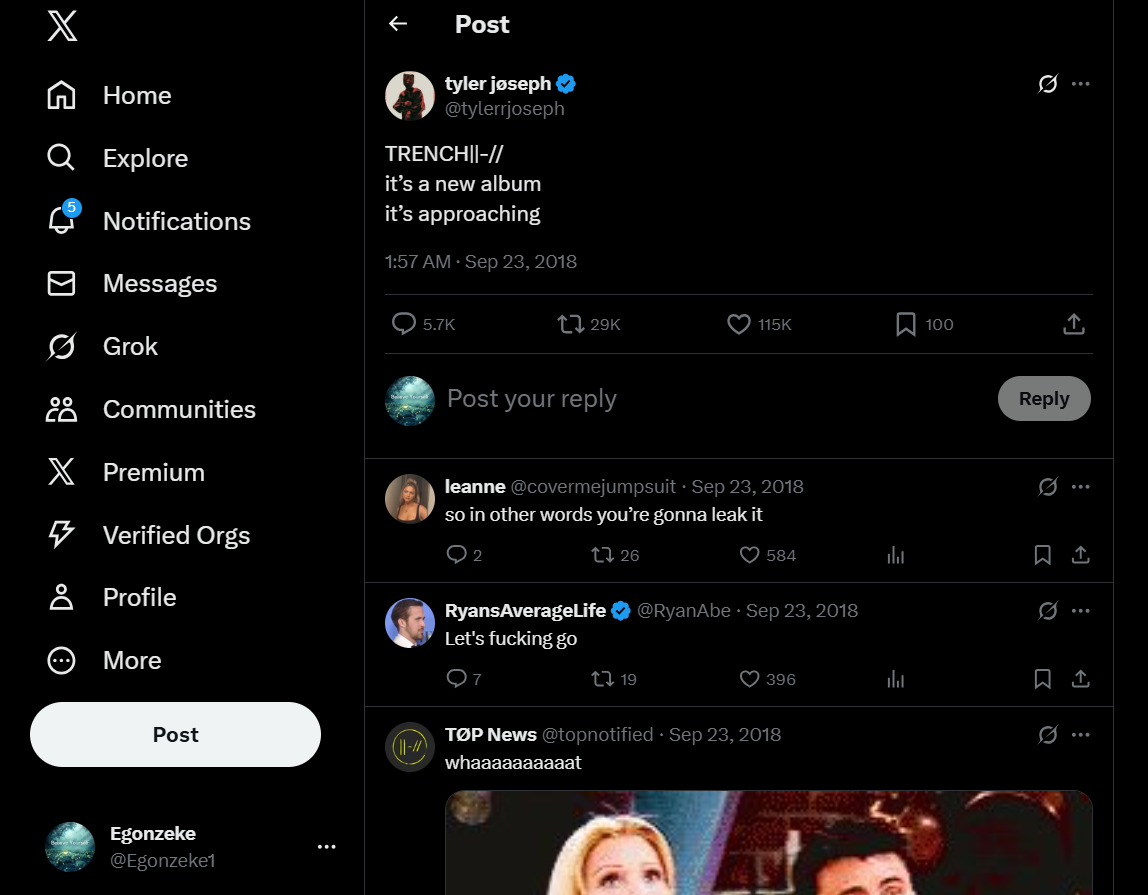View analytics on leanne's reply

click(895, 555)
